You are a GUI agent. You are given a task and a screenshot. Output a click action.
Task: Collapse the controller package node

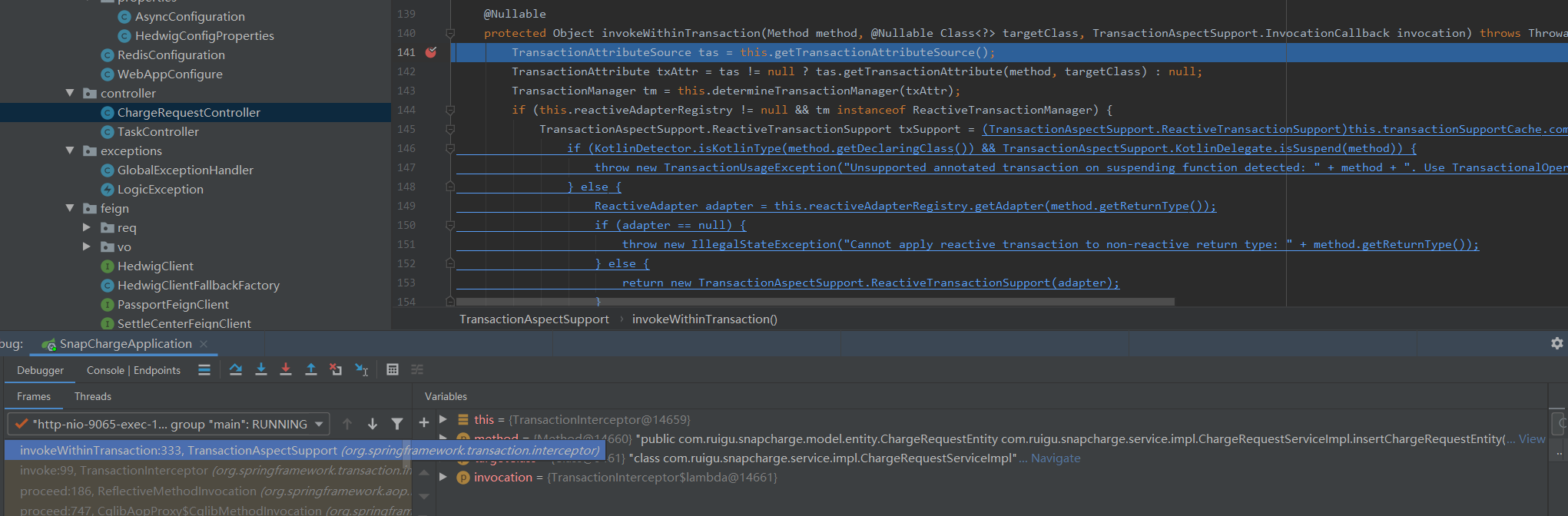[70, 93]
